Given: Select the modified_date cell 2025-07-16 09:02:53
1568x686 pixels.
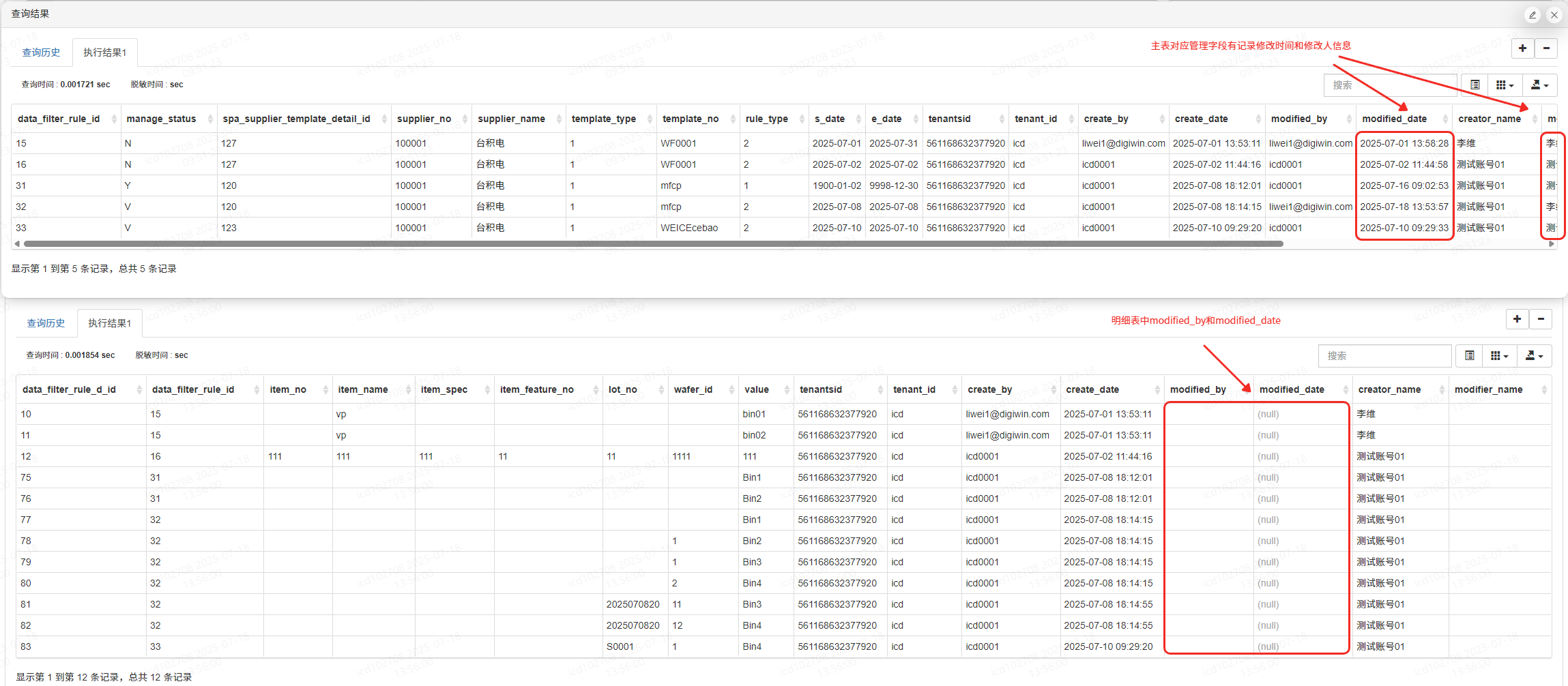Looking at the screenshot, I should tap(1404, 185).
